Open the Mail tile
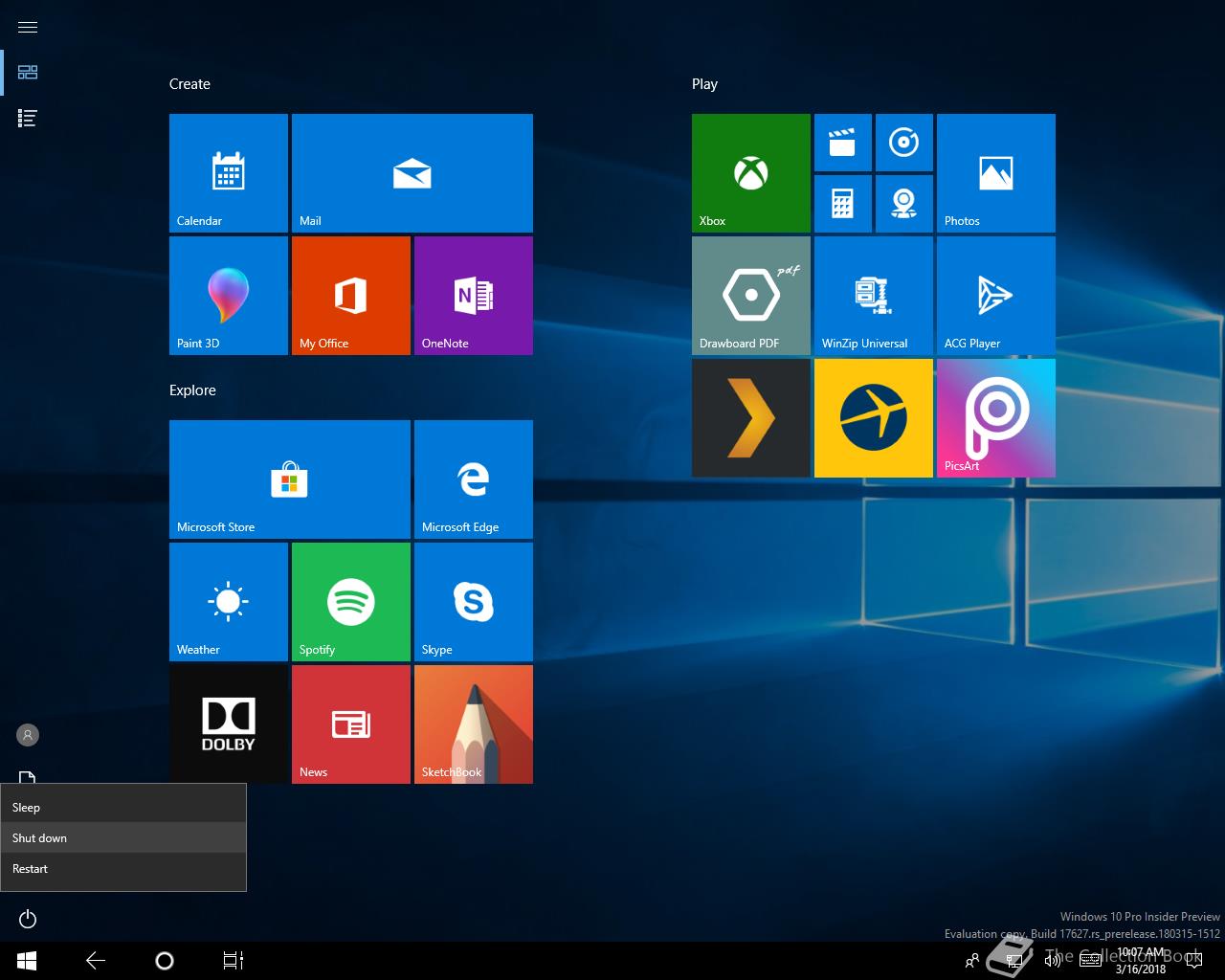The image size is (1225, 980). (x=412, y=173)
